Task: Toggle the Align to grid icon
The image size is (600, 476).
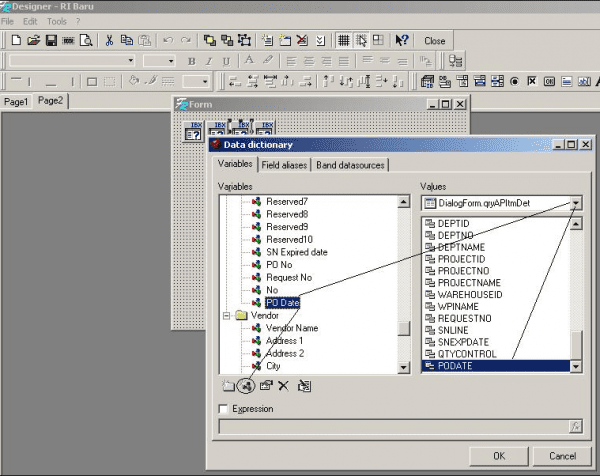Action: [x=361, y=40]
